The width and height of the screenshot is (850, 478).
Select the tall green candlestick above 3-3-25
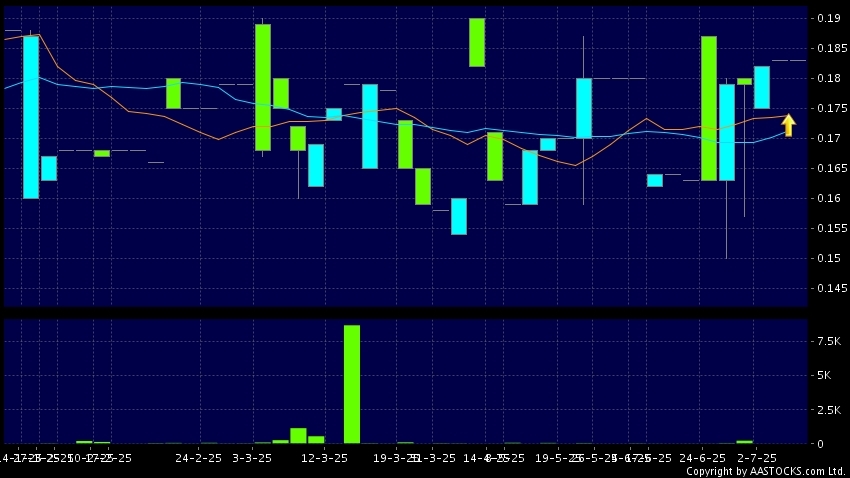click(x=263, y=87)
